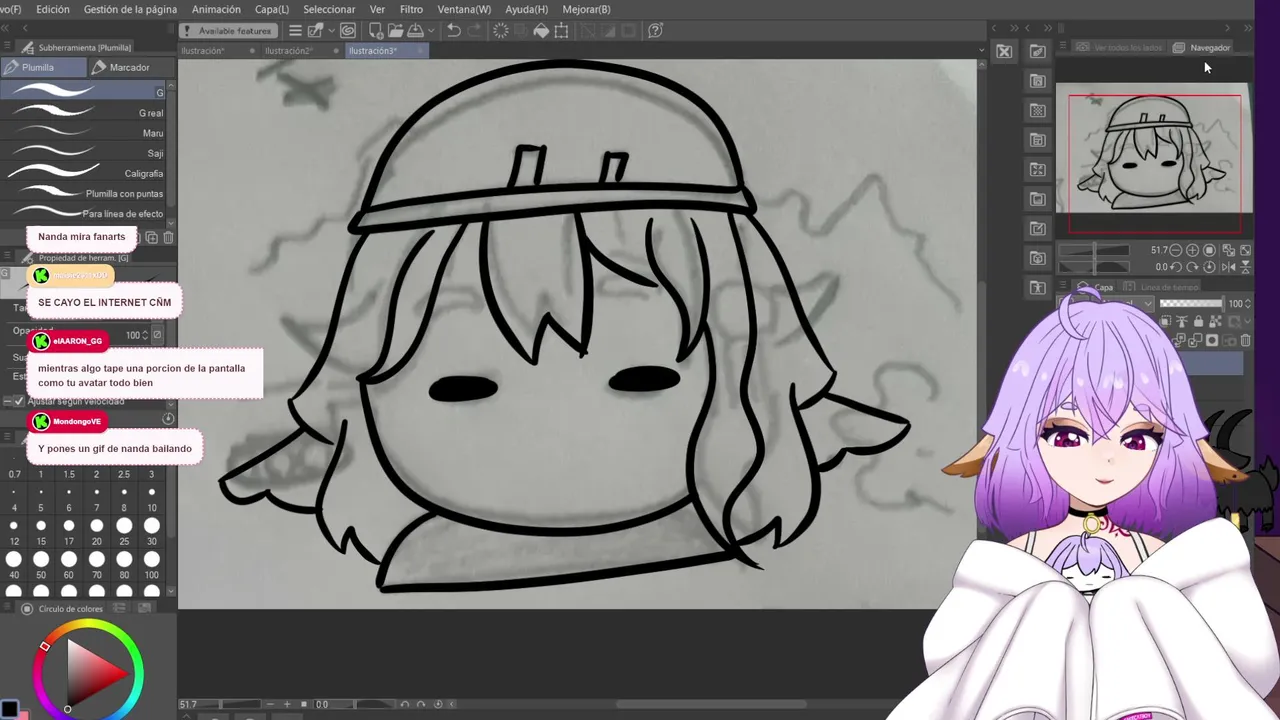Open the Help speech-bubble icon
This screenshot has height=720, width=1280.
click(656, 30)
